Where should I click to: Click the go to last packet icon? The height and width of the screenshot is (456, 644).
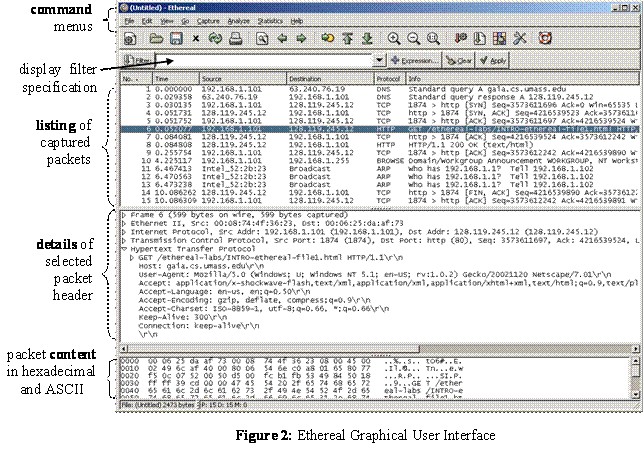pyautogui.click(x=366, y=38)
